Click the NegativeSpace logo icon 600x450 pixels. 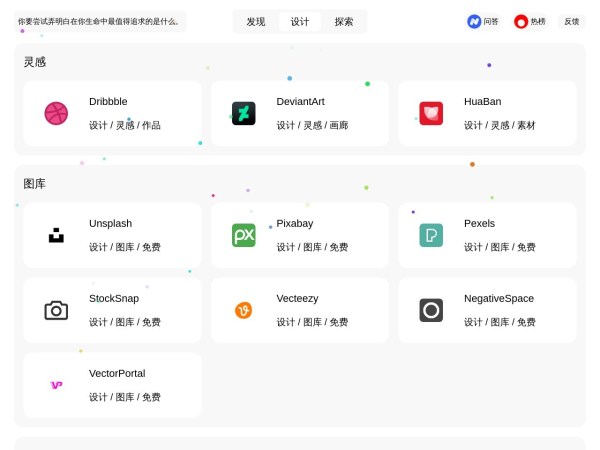point(431,310)
